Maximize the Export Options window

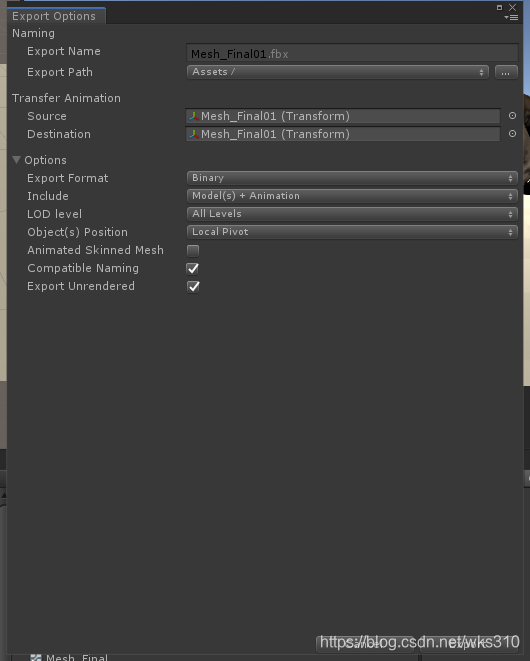click(x=499, y=7)
